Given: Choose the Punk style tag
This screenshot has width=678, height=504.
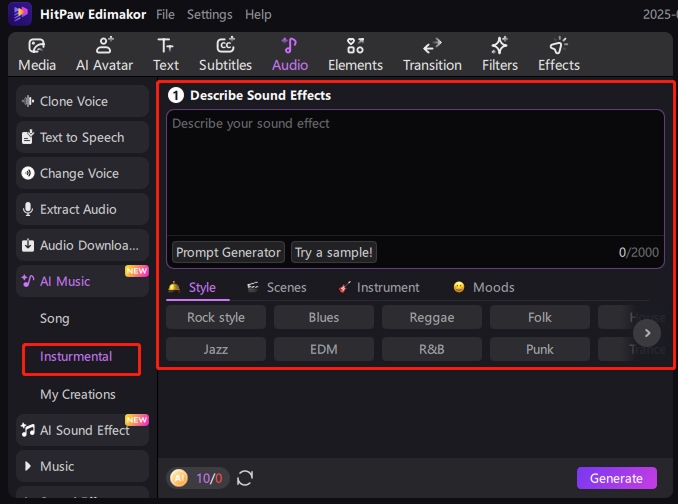Looking at the screenshot, I should pos(540,349).
